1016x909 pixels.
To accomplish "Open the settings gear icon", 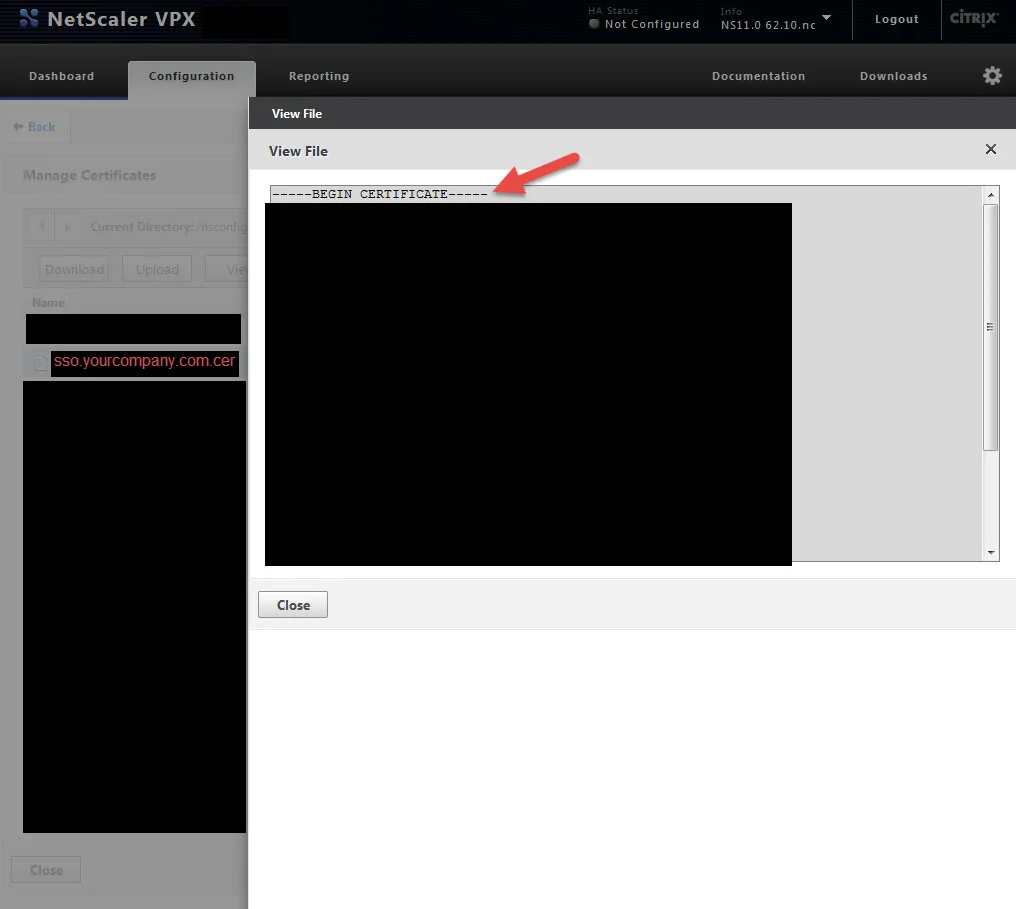I will pyautogui.click(x=992, y=76).
